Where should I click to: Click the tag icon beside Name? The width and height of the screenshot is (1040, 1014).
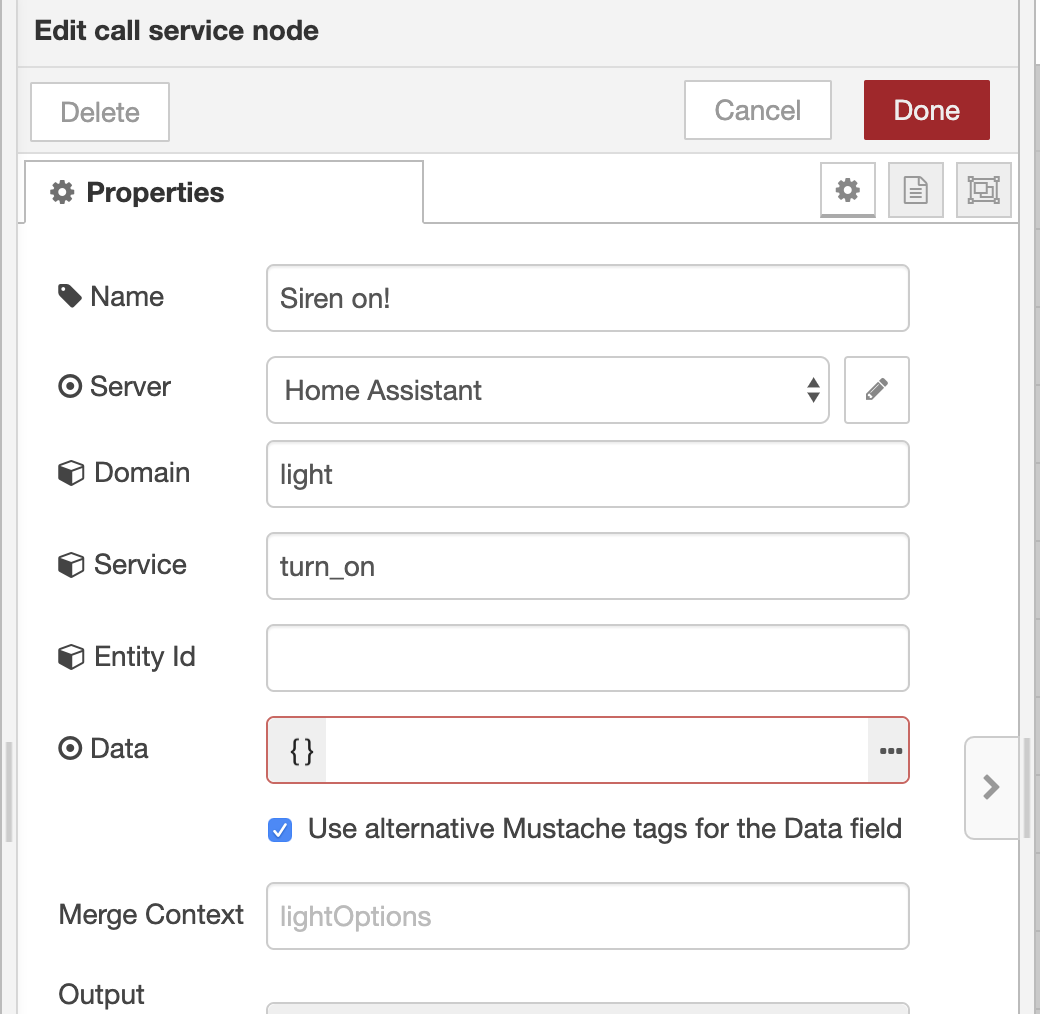(x=68, y=294)
